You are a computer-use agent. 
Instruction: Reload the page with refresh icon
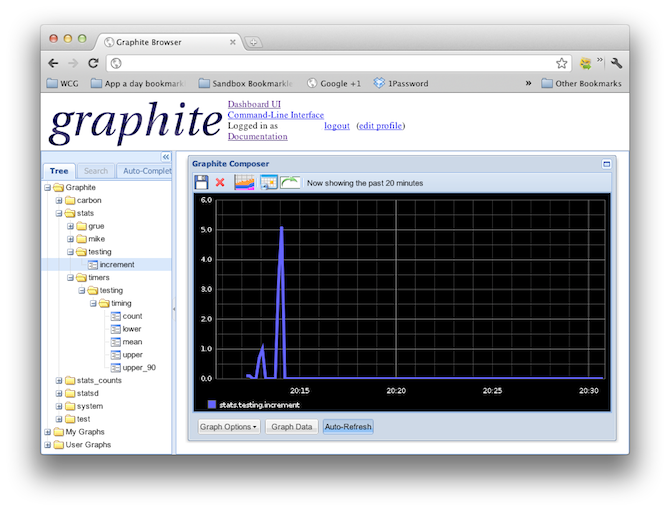pyautogui.click(x=93, y=63)
